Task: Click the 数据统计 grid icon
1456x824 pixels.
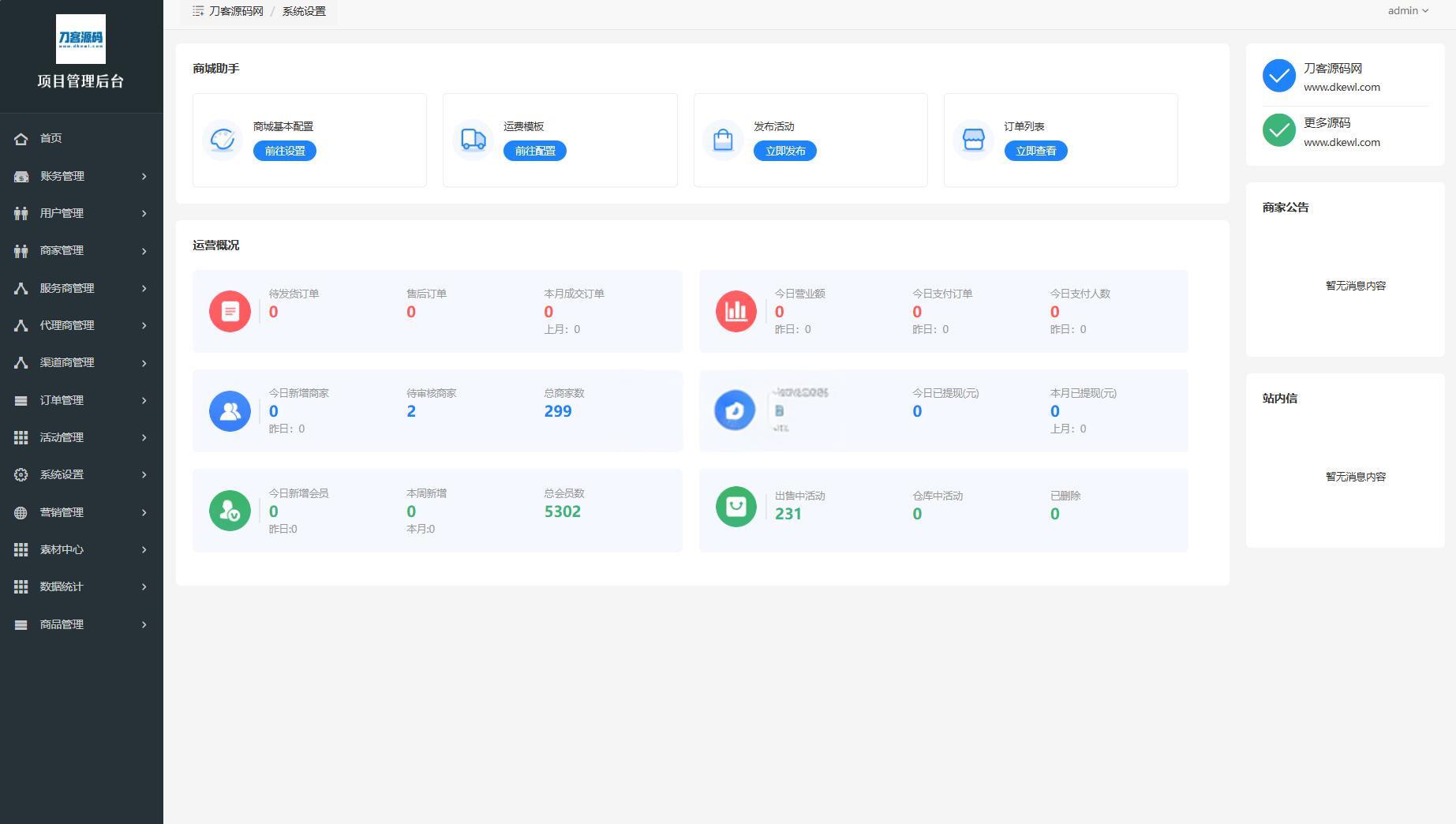Action: (x=21, y=586)
